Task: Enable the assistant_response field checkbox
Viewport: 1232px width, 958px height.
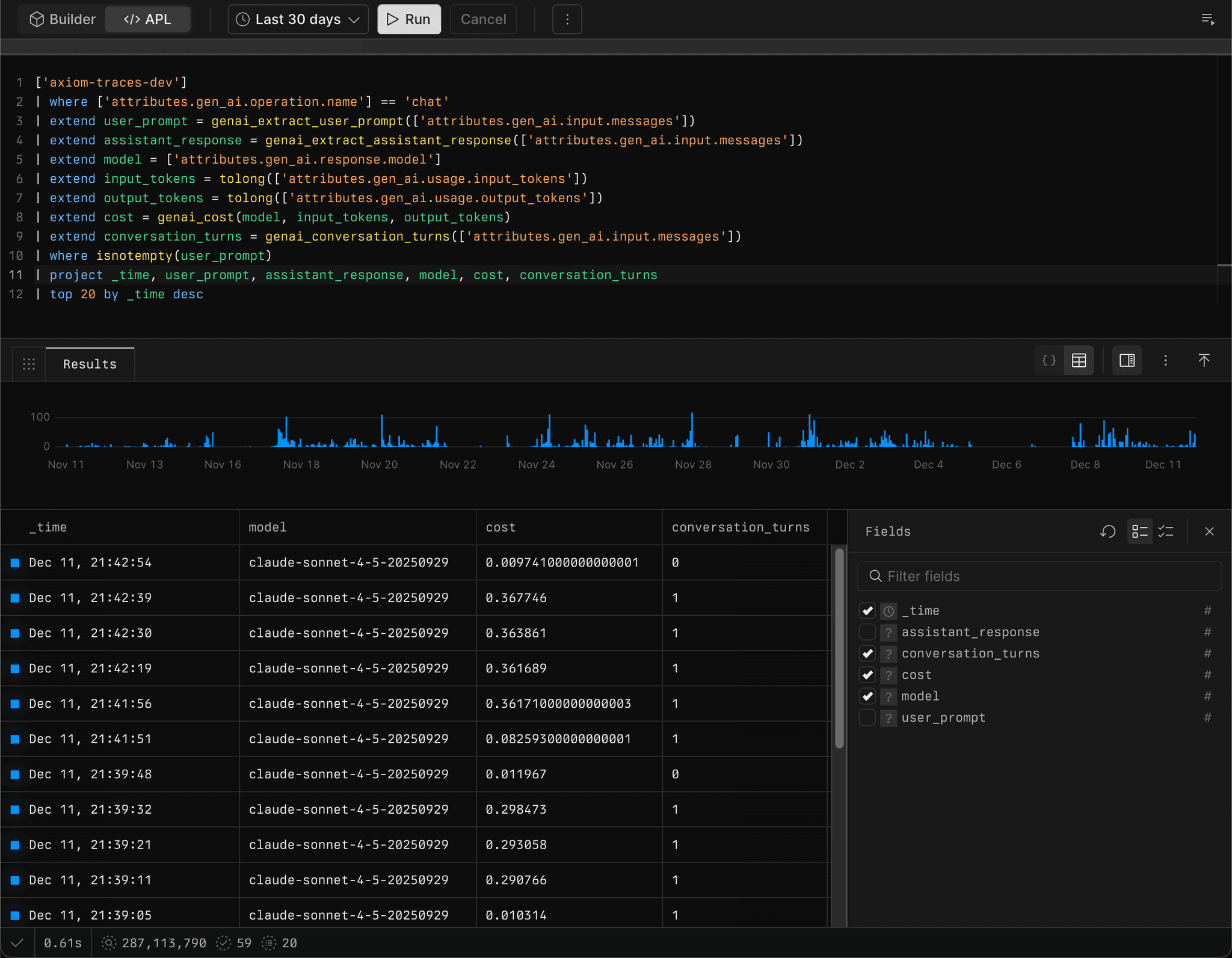Action: coord(867,632)
